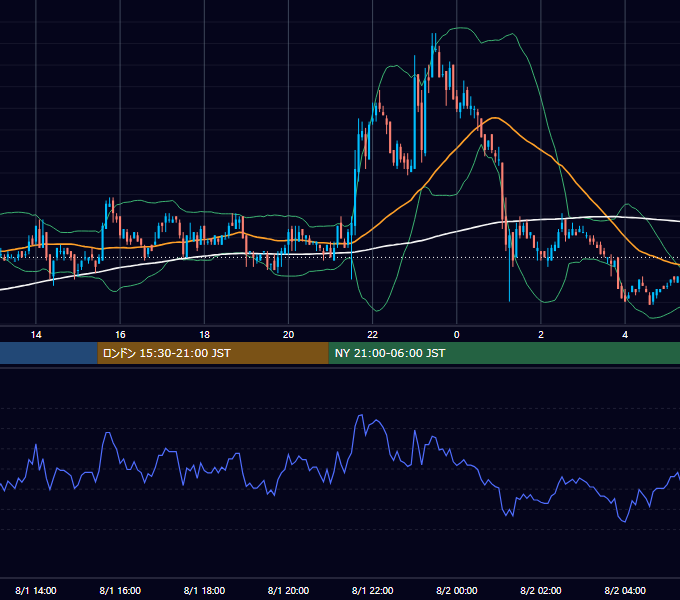Click the 14 hour label on price chart
The width and height of the screenshot is (680, 600).
click(x=36, y=335)
